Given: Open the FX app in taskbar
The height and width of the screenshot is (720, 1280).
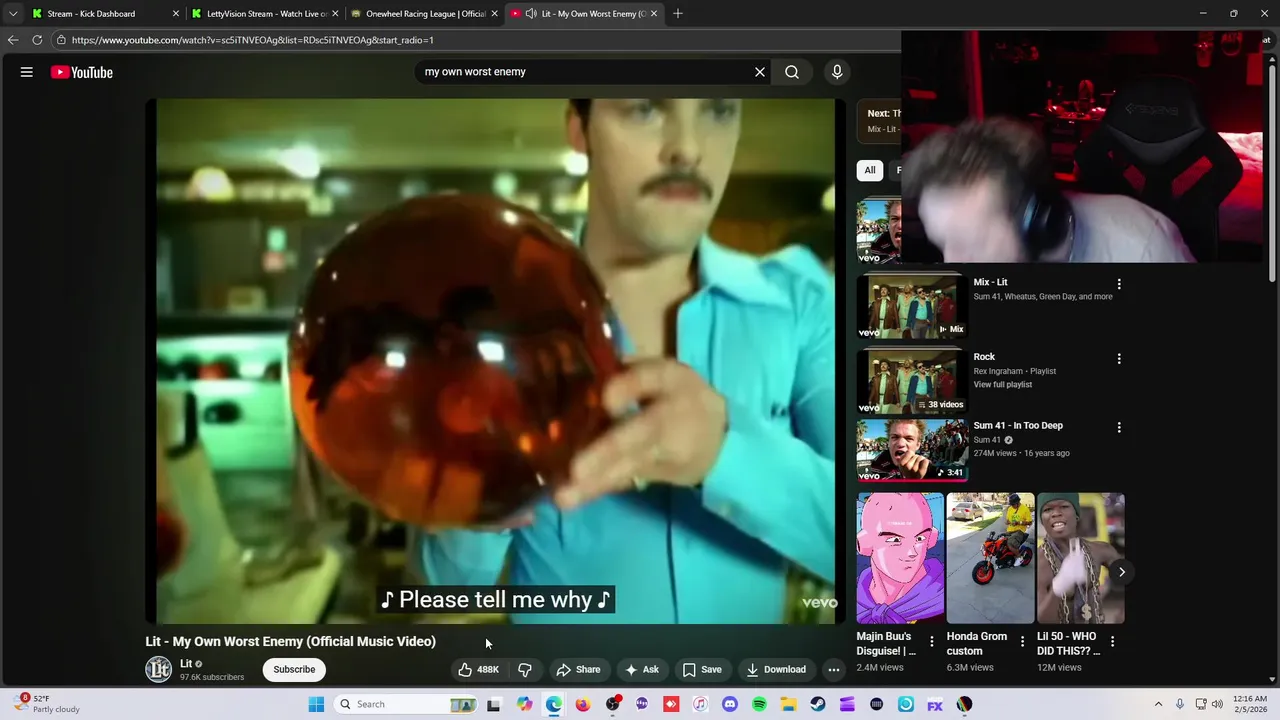Looking at the screenshot, I should pyautogui.click(x=935, y=704).
